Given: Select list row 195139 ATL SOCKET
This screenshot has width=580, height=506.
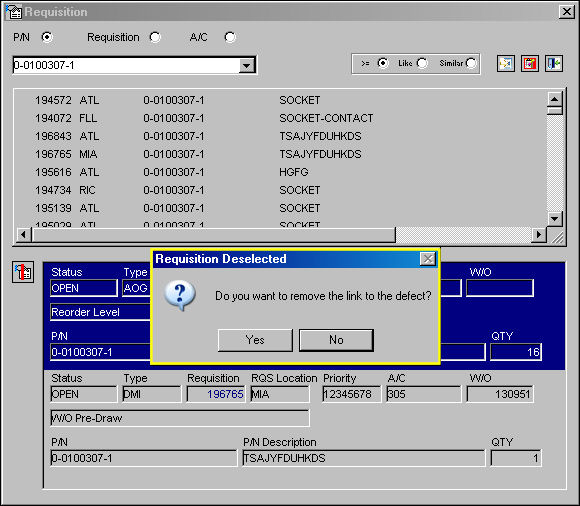Looking at the screenshot, I should pyautogui.click(x=280, y=208).
